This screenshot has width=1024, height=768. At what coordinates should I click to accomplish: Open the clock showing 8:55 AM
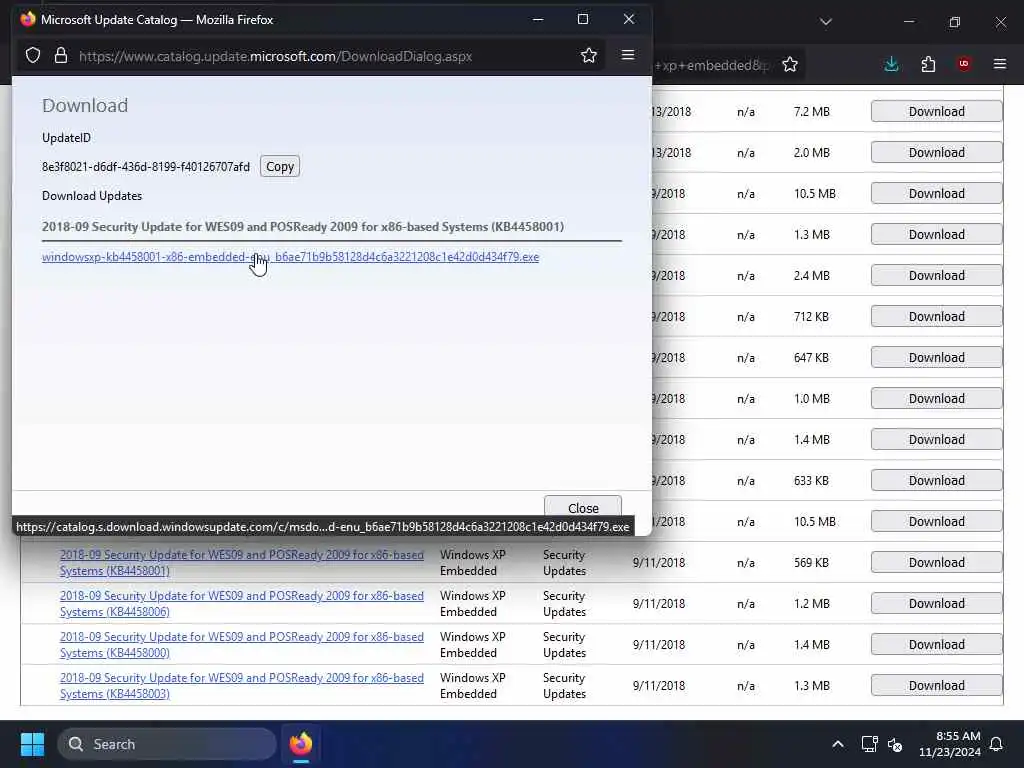pyautogui.click(x=950, y=744)
